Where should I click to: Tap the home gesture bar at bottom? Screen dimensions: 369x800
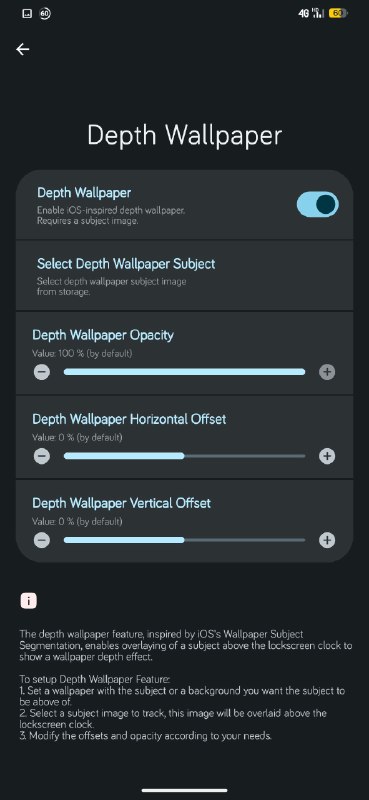click(184, 790)
